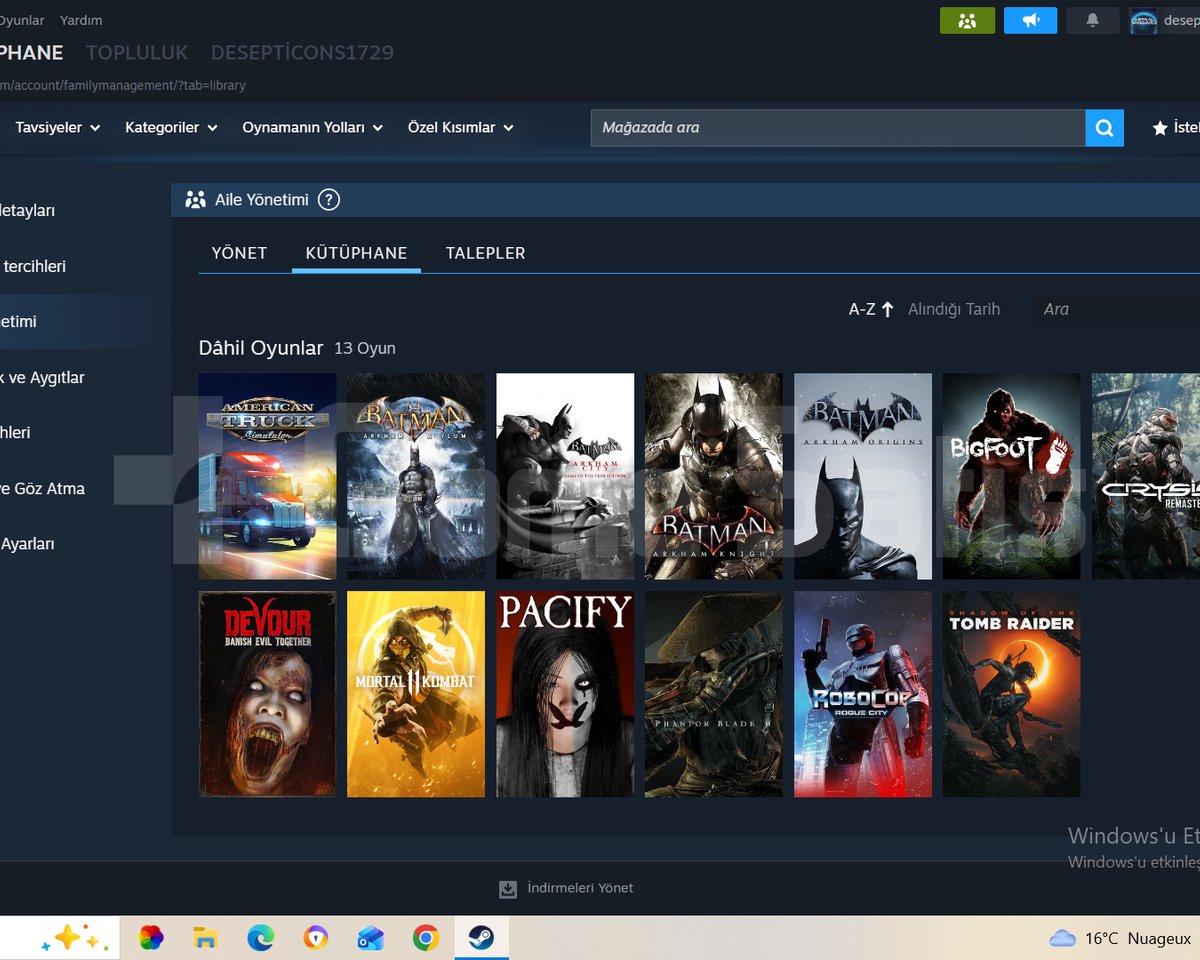This screenshot has width=1200, height=960.
Task: Switch to the YÖNET tab
Action: (239, 253)
